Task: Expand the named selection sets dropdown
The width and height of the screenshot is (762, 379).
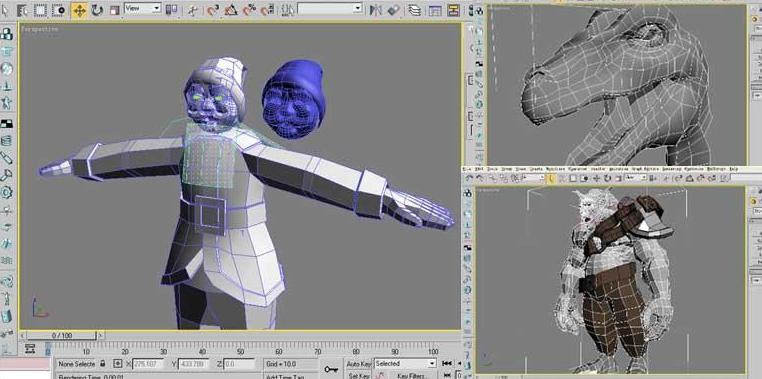Action: pos(330,8)
